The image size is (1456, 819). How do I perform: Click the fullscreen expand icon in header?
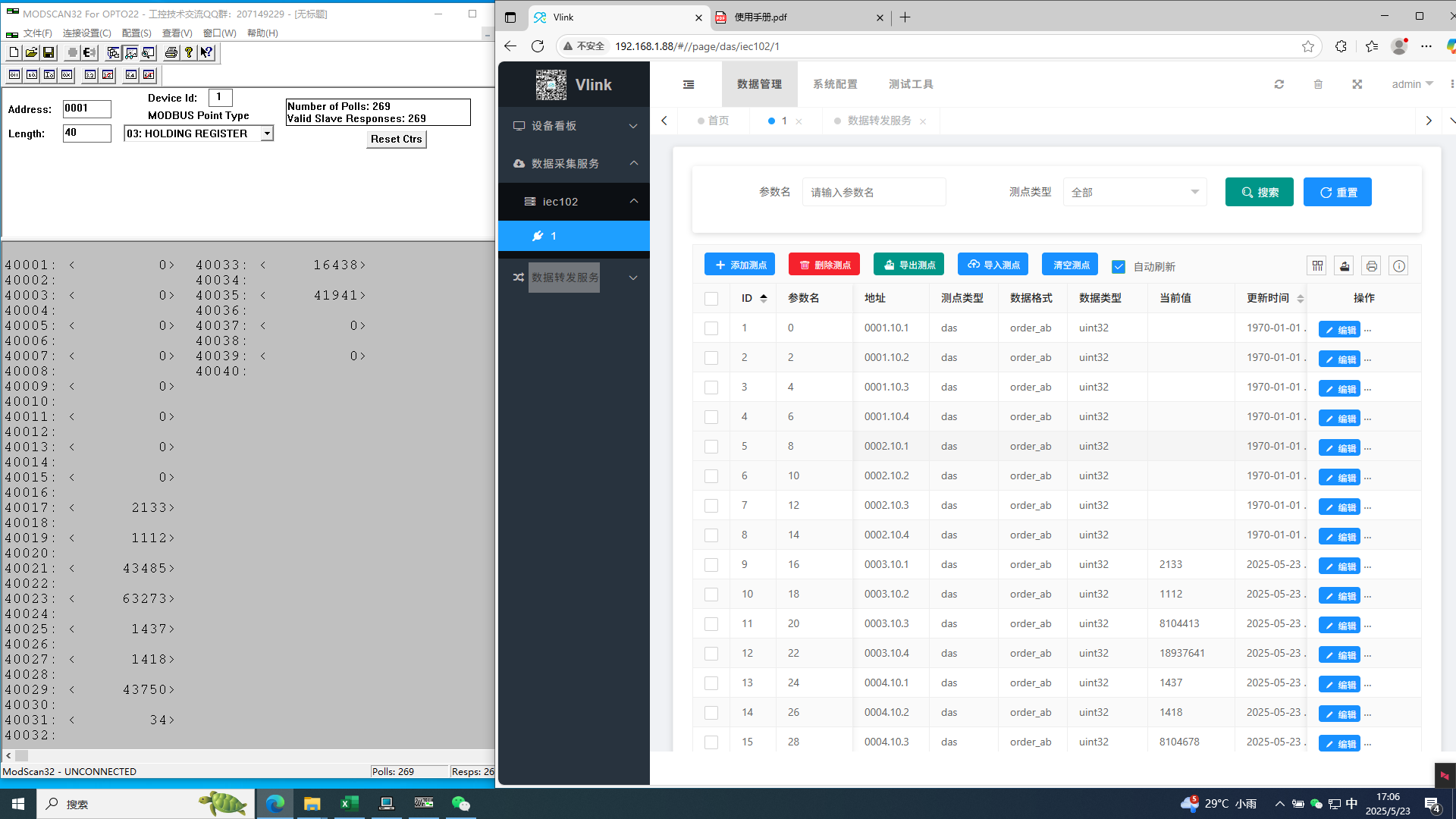1357,84
